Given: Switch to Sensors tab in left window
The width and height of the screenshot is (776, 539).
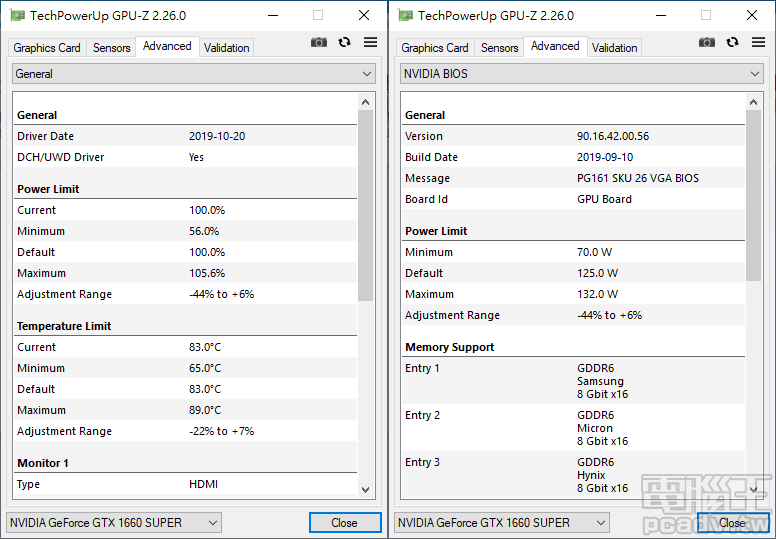Looking at the screenshot, I should (112, 48).
